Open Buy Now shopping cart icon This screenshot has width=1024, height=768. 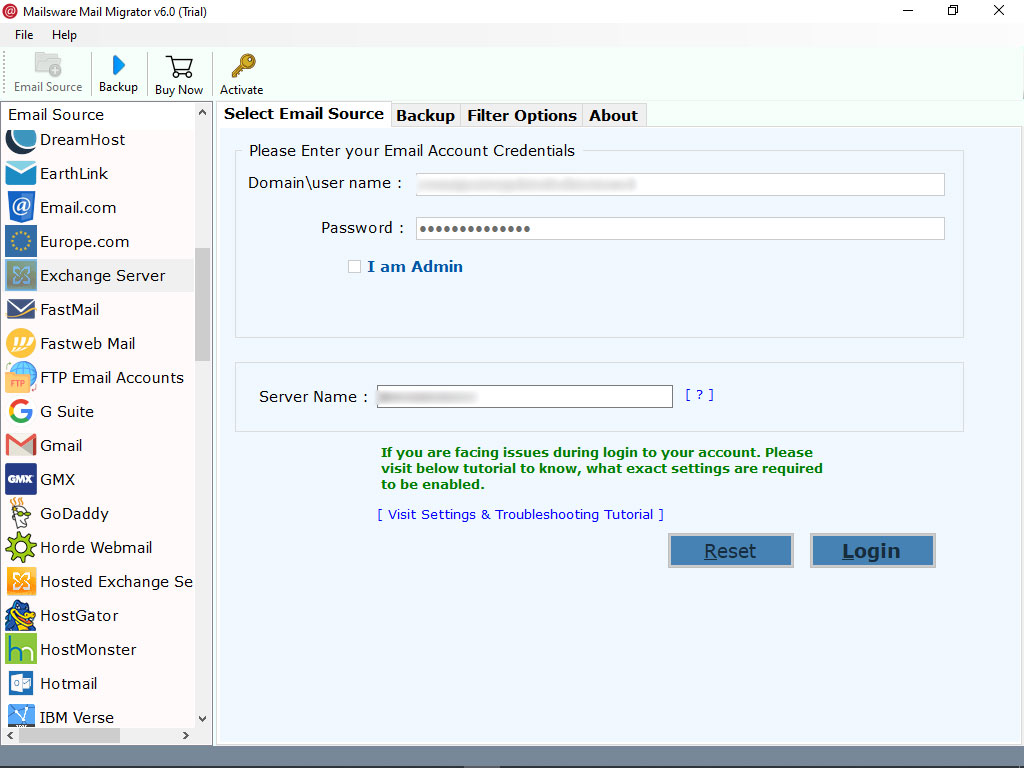click(179, 67)
